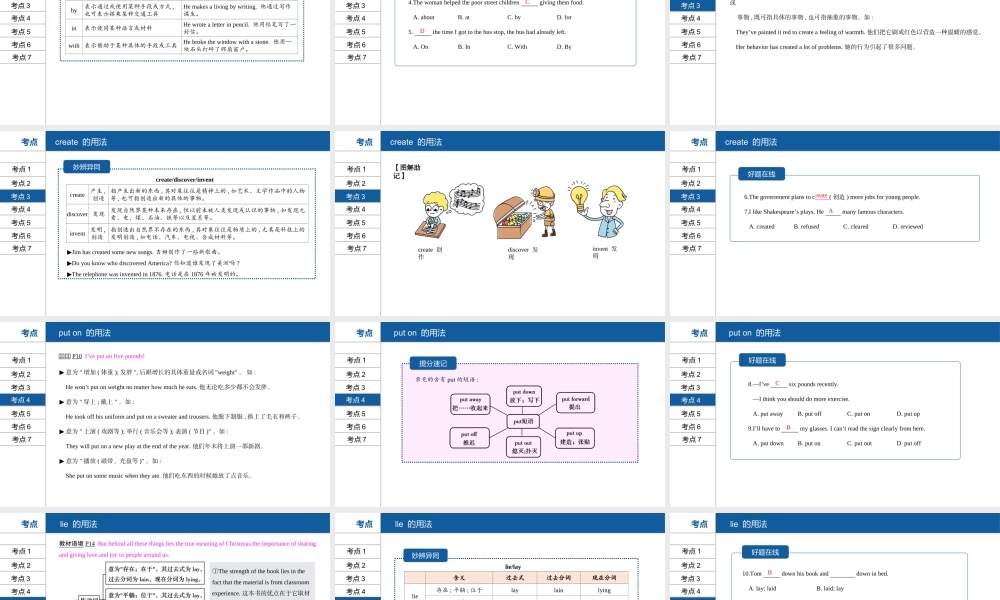Choose 'C. With' under question 5

coord(517,47)
